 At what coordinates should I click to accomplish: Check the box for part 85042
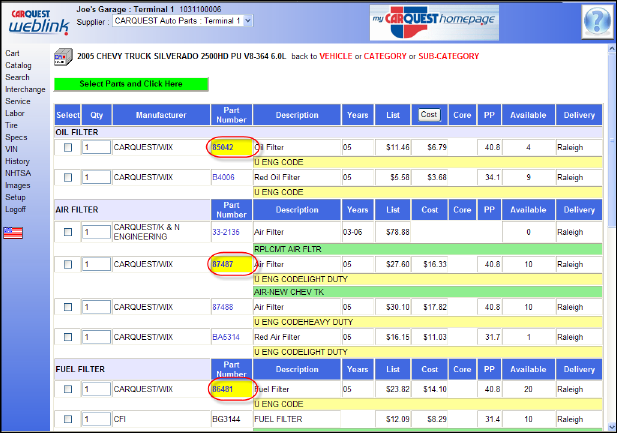(x=68, y=147)
